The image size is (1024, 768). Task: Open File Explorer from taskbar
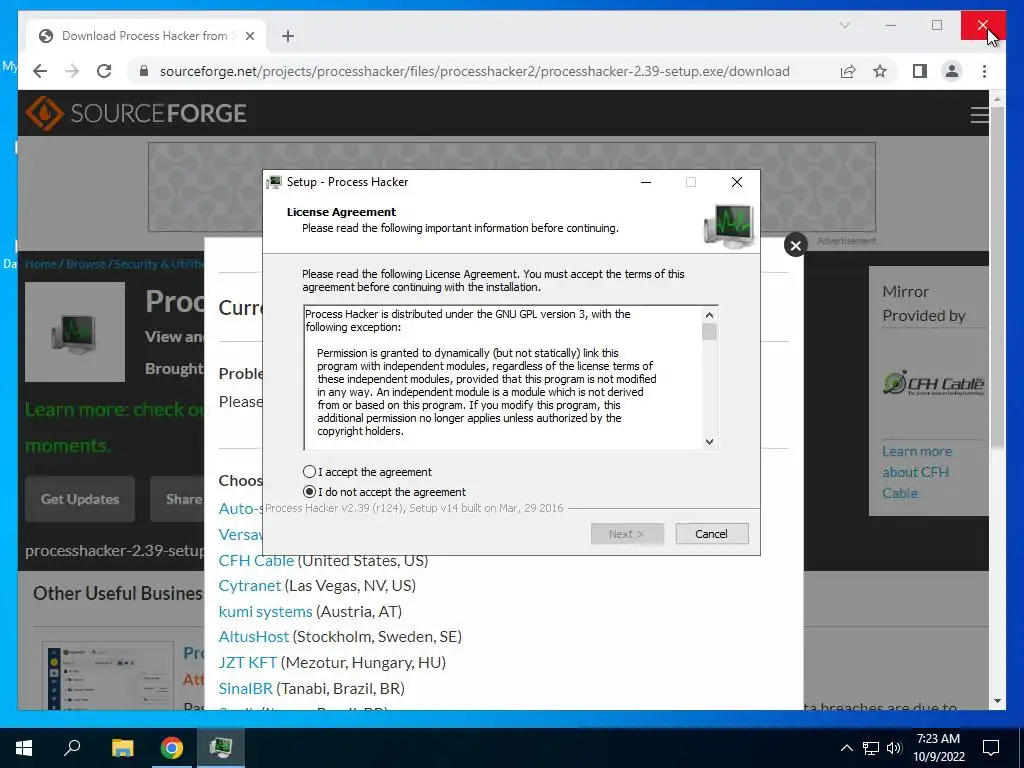point(122,748)
